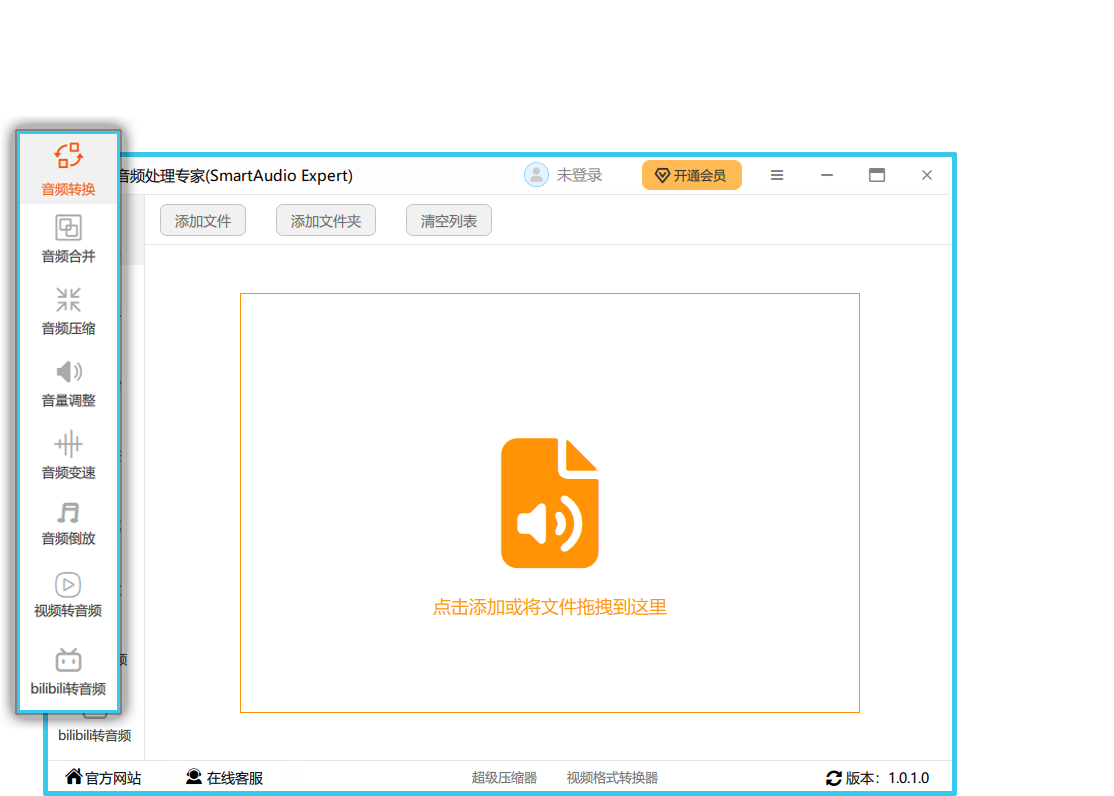1114x796 pixels.
Task: Open the 音频合并 audio merge tool
Action: click(68, 228)
